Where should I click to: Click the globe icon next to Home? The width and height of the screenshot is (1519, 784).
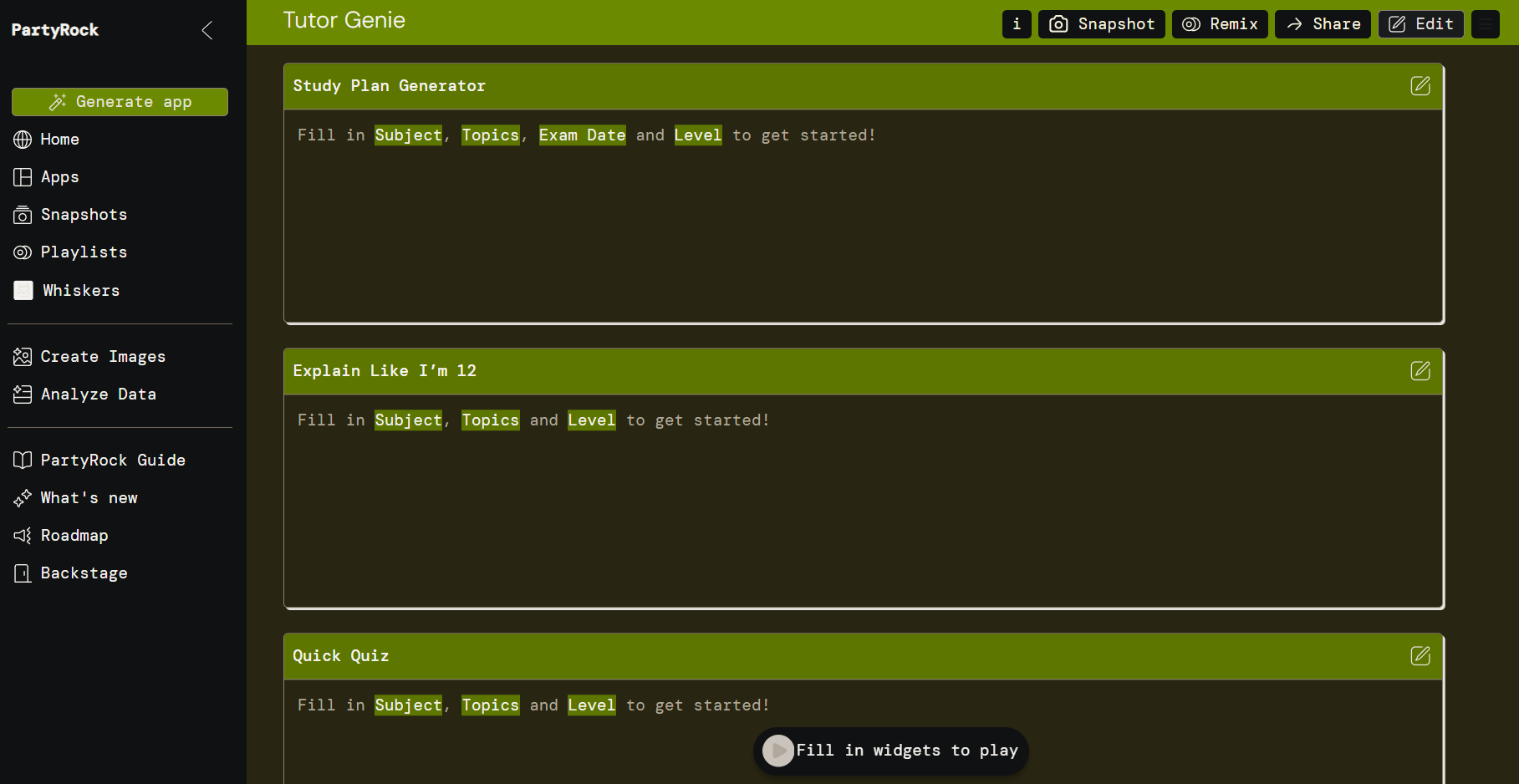(x=23, y=140)
